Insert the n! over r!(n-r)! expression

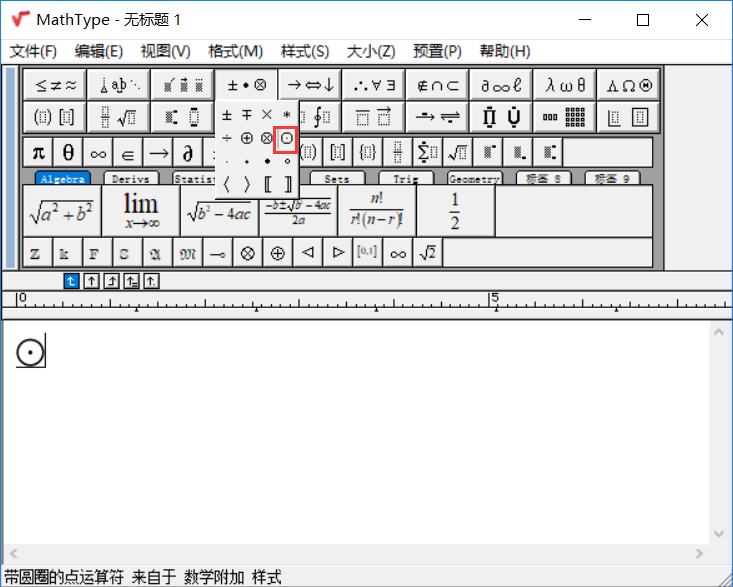click(376, 211)
